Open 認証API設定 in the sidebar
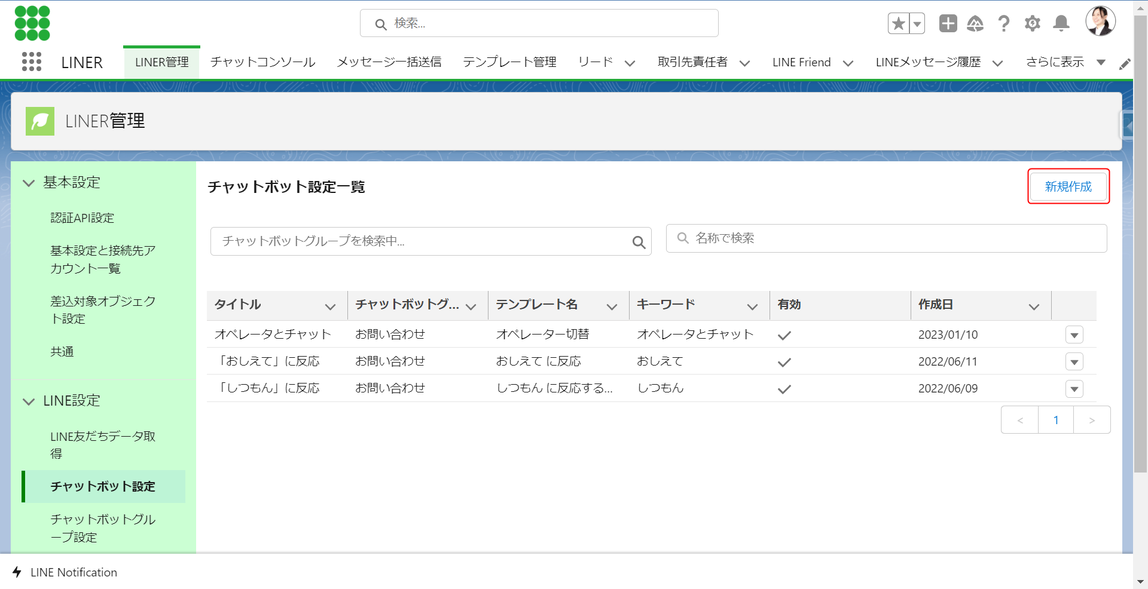The width and height of the screenshot is (1148, 589). pos(82,218)
